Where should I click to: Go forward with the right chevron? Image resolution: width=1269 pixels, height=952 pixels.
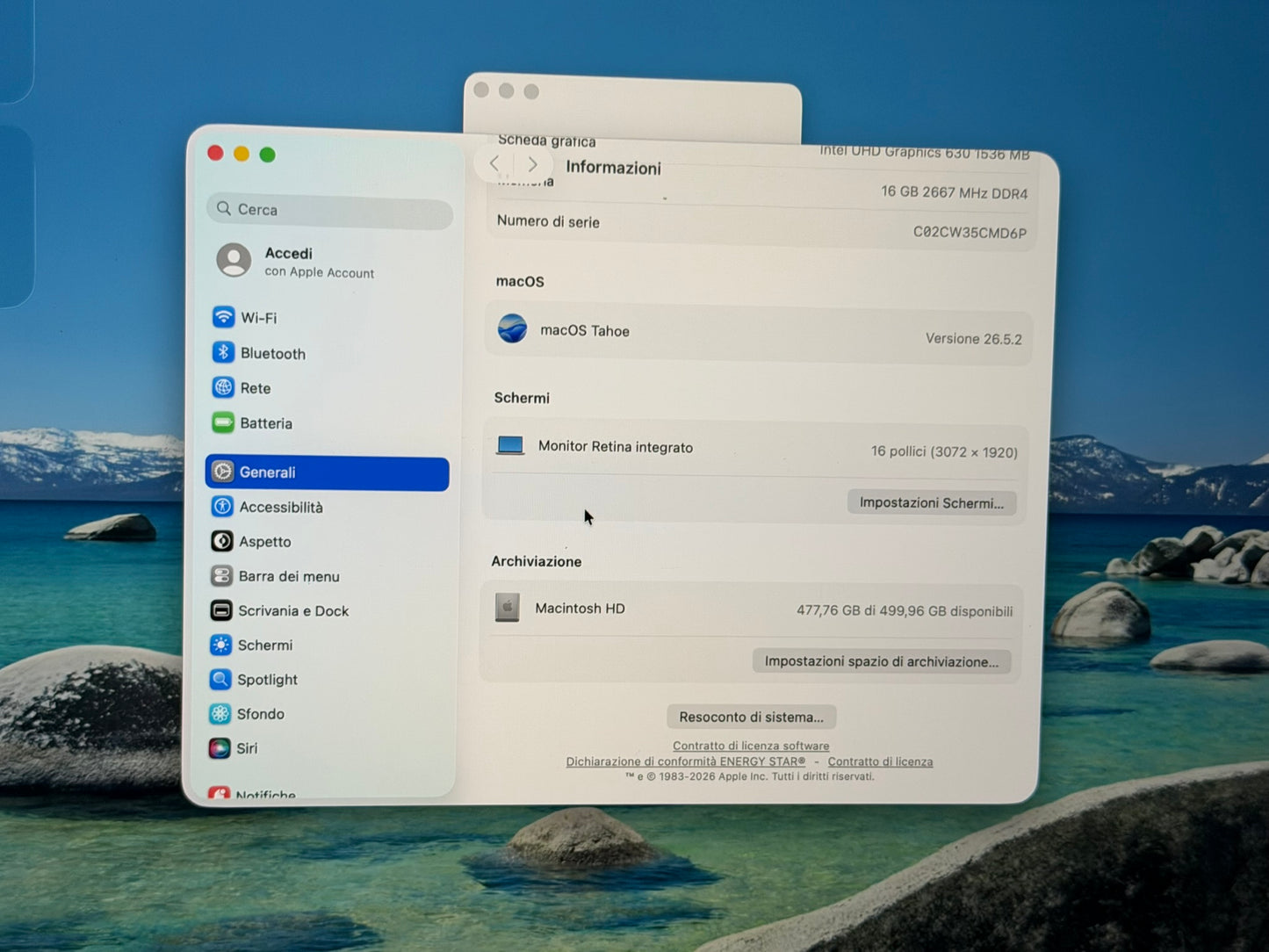(x=532, y=164)
